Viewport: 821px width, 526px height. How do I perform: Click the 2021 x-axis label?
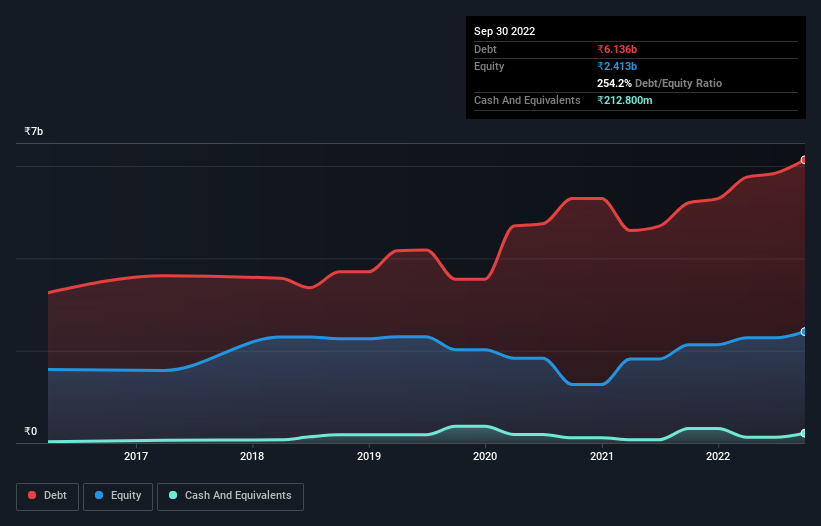tap(602, 456)
